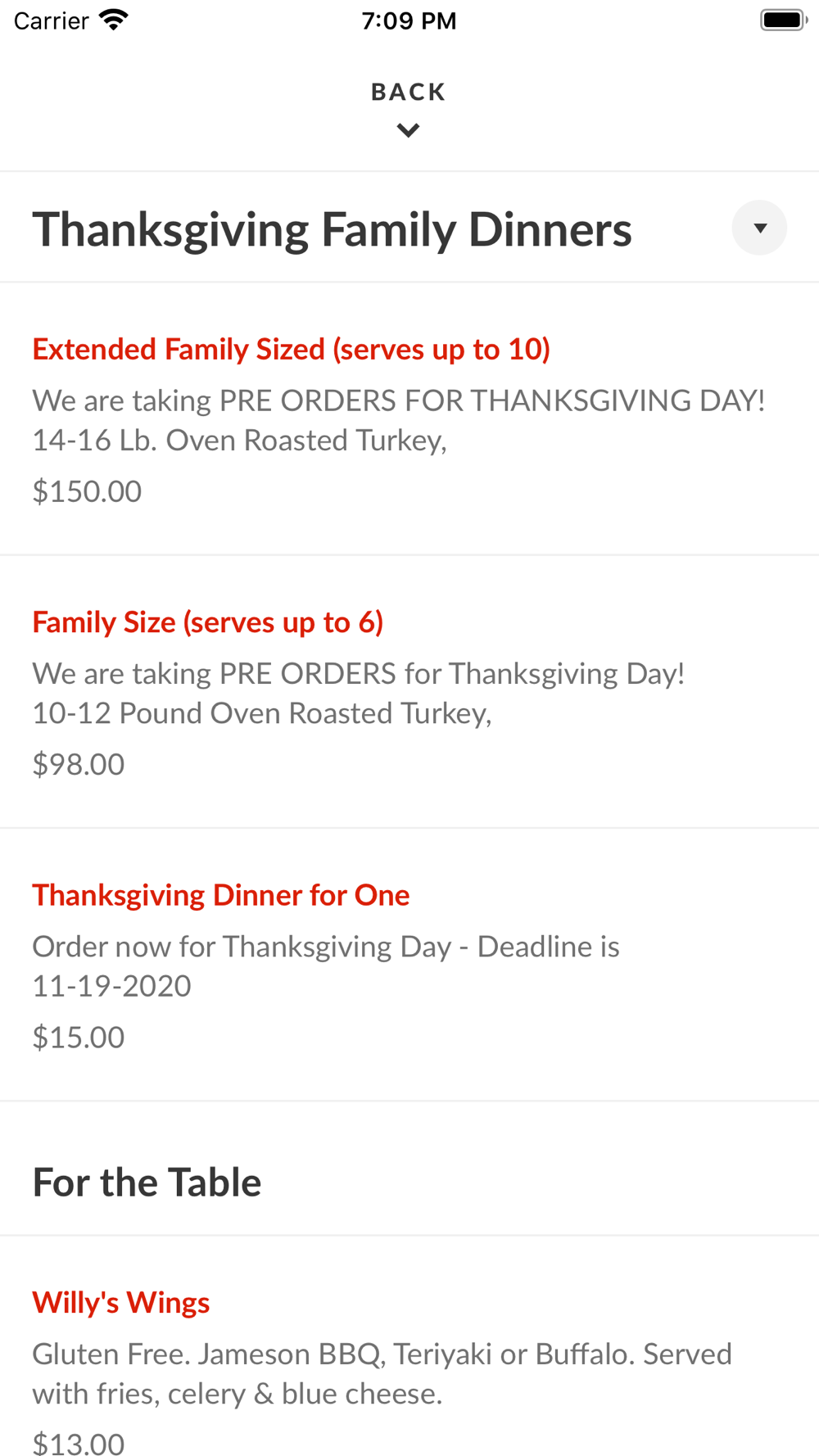
Task: Open the Extended Family Sized item description
Action: 399,420
